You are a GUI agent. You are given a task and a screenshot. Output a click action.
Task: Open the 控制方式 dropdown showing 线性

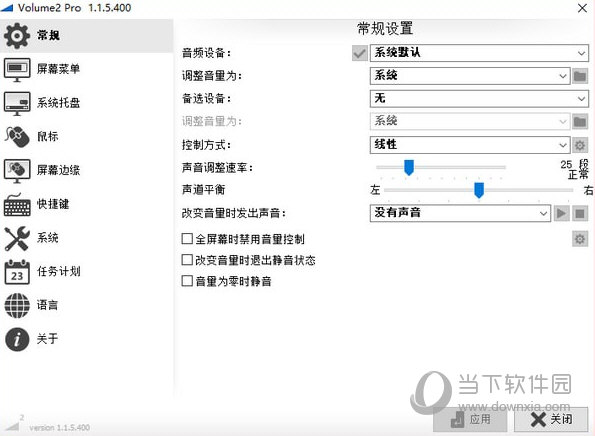(470, 145)
